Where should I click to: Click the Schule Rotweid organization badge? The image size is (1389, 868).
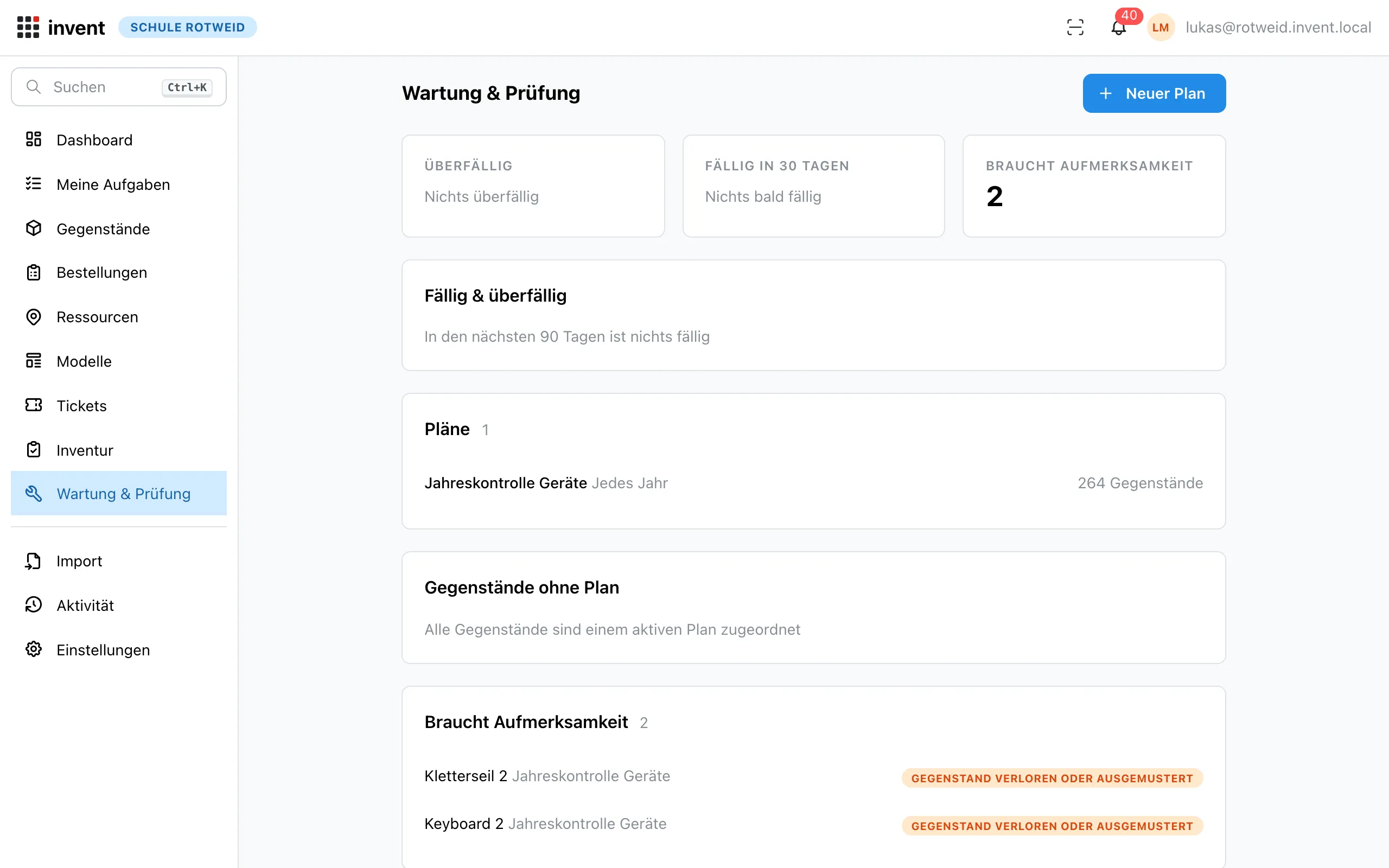coord(187,27)
